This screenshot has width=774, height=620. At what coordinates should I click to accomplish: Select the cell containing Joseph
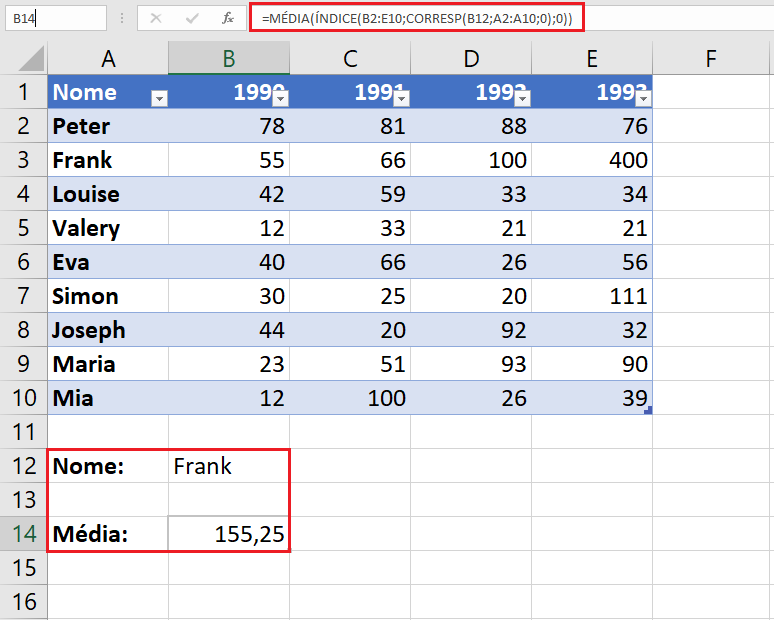(x=108, y=330)
